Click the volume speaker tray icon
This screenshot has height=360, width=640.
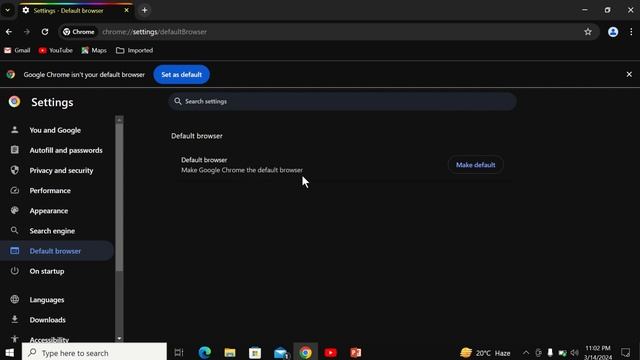pyautogui.click(x=575, y=353)
